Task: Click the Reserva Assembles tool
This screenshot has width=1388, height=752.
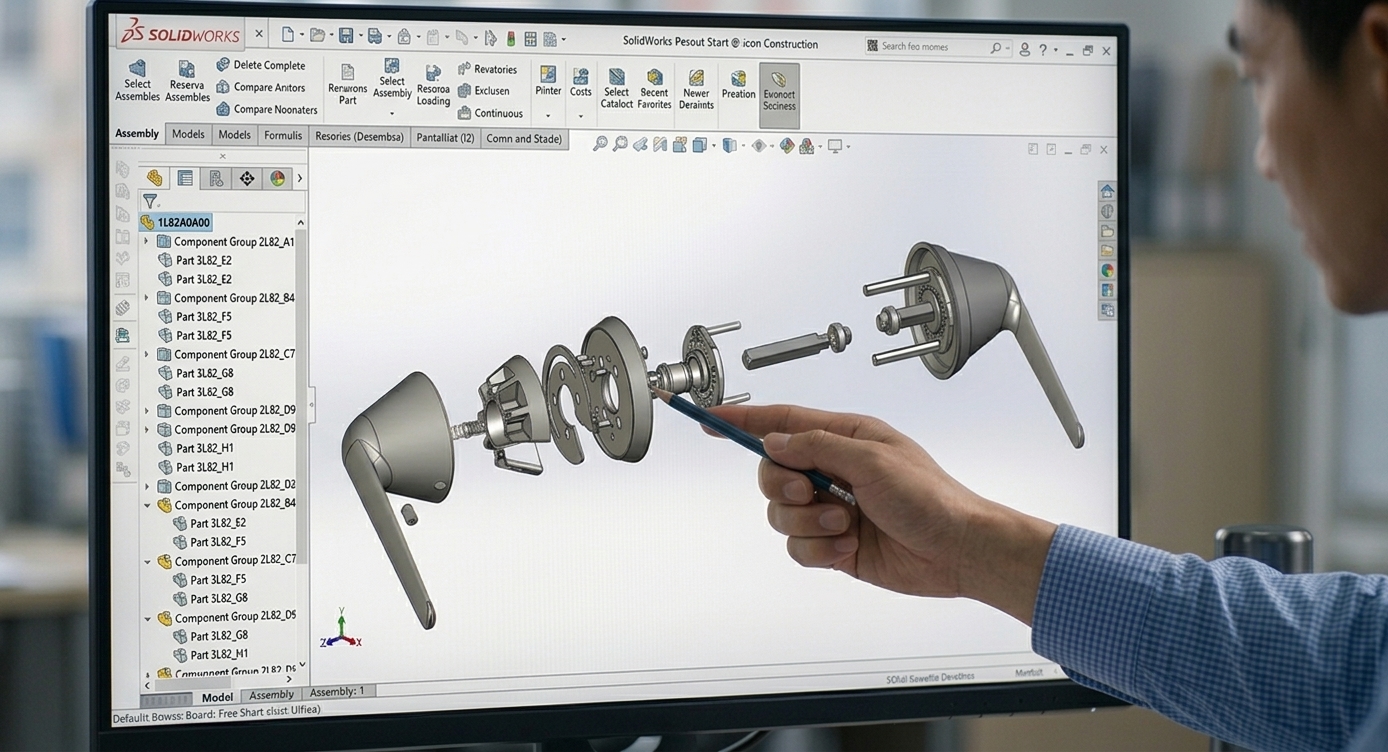Action: [x=187, y=81]
